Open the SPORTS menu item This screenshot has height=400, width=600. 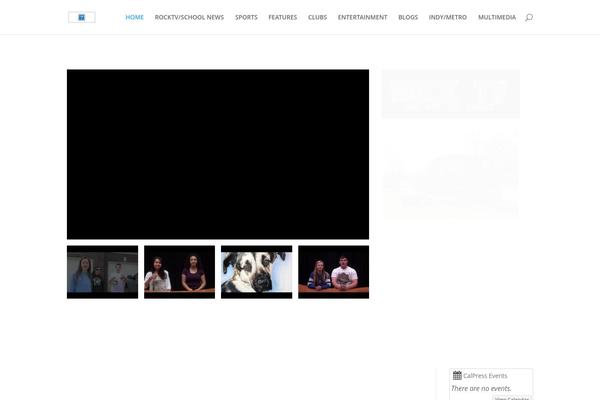tap(246, 17)
